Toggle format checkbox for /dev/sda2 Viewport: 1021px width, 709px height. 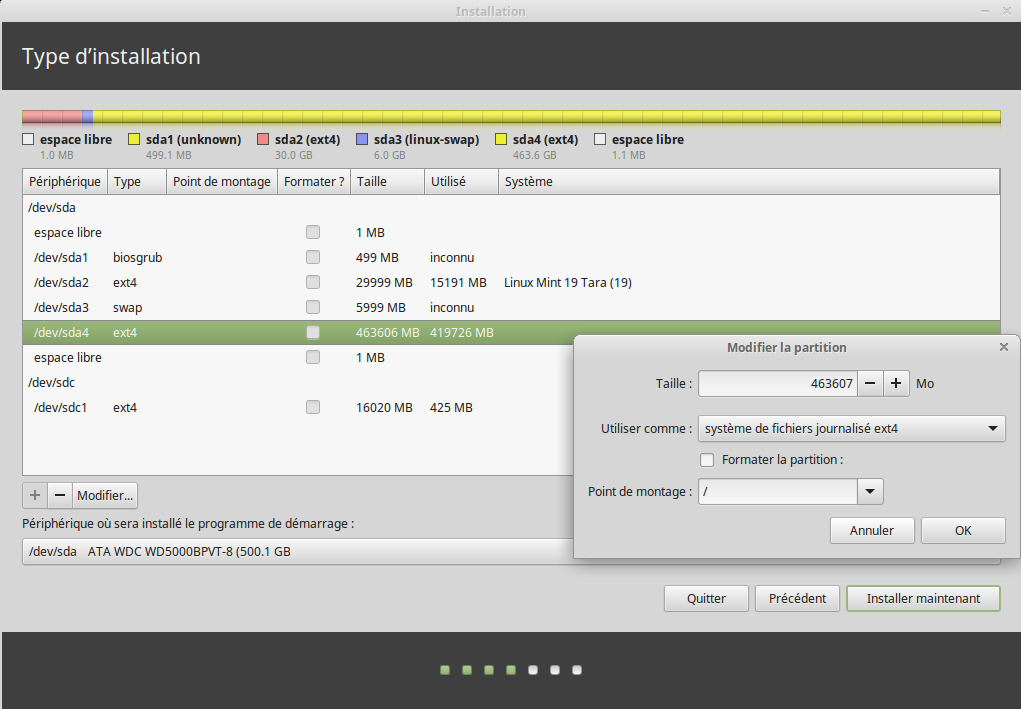313,282
